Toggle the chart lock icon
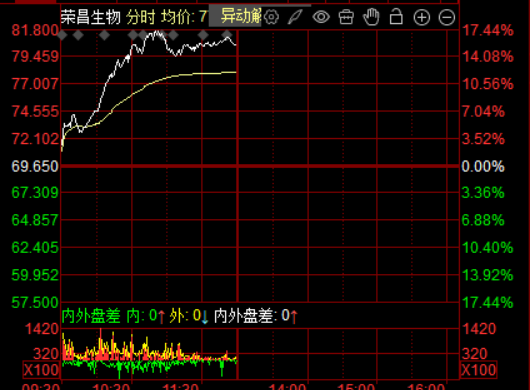This screenshot has height=390, width=530. (396, 17)
